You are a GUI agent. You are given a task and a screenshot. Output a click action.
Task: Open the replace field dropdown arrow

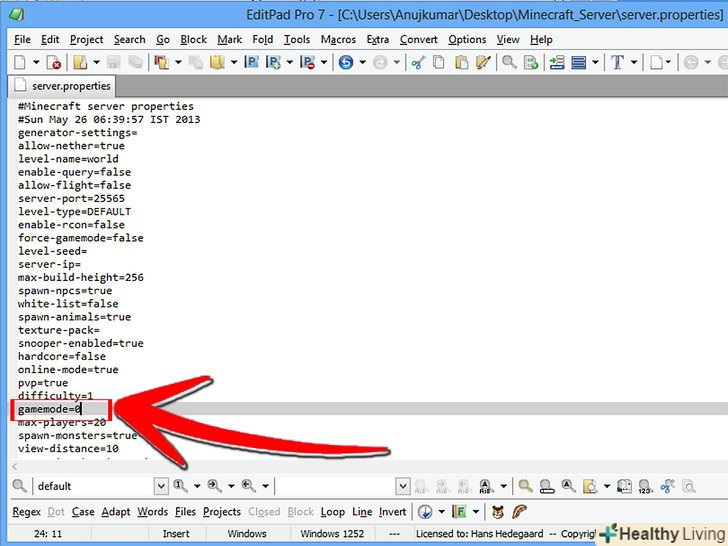click(x=402, y=486)
